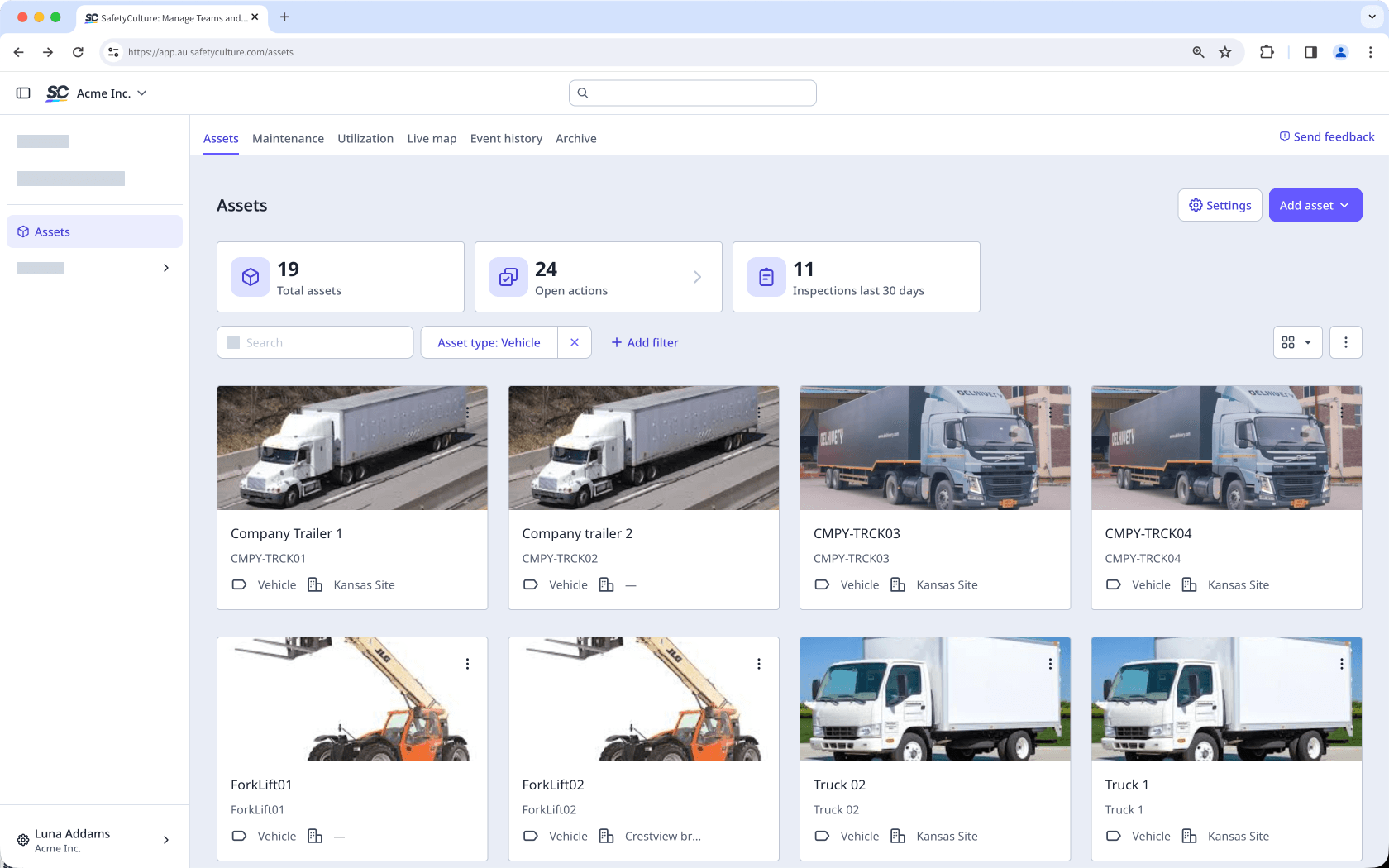Open Truck 1 card options menu
Viewport: 1389px width, 868px height.
click(x=1342, y=664)
